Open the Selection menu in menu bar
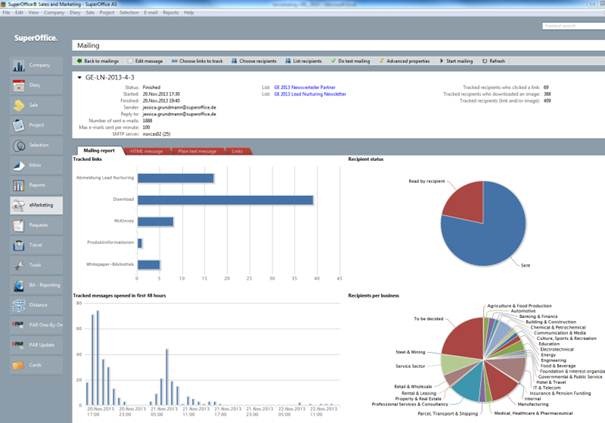Image resolution: width=605 pixels, height=423 pixels. (x=129, y=12)
